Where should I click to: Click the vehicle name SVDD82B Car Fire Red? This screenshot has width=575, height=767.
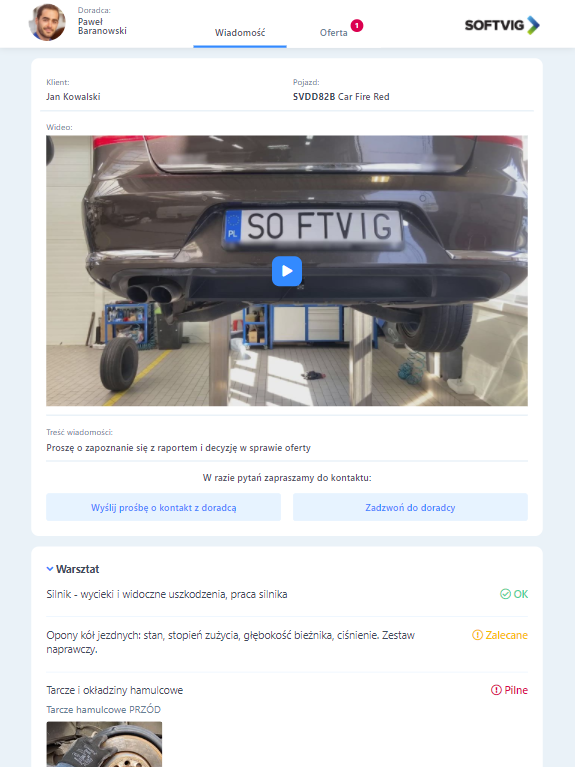click(x=341, y=97)
